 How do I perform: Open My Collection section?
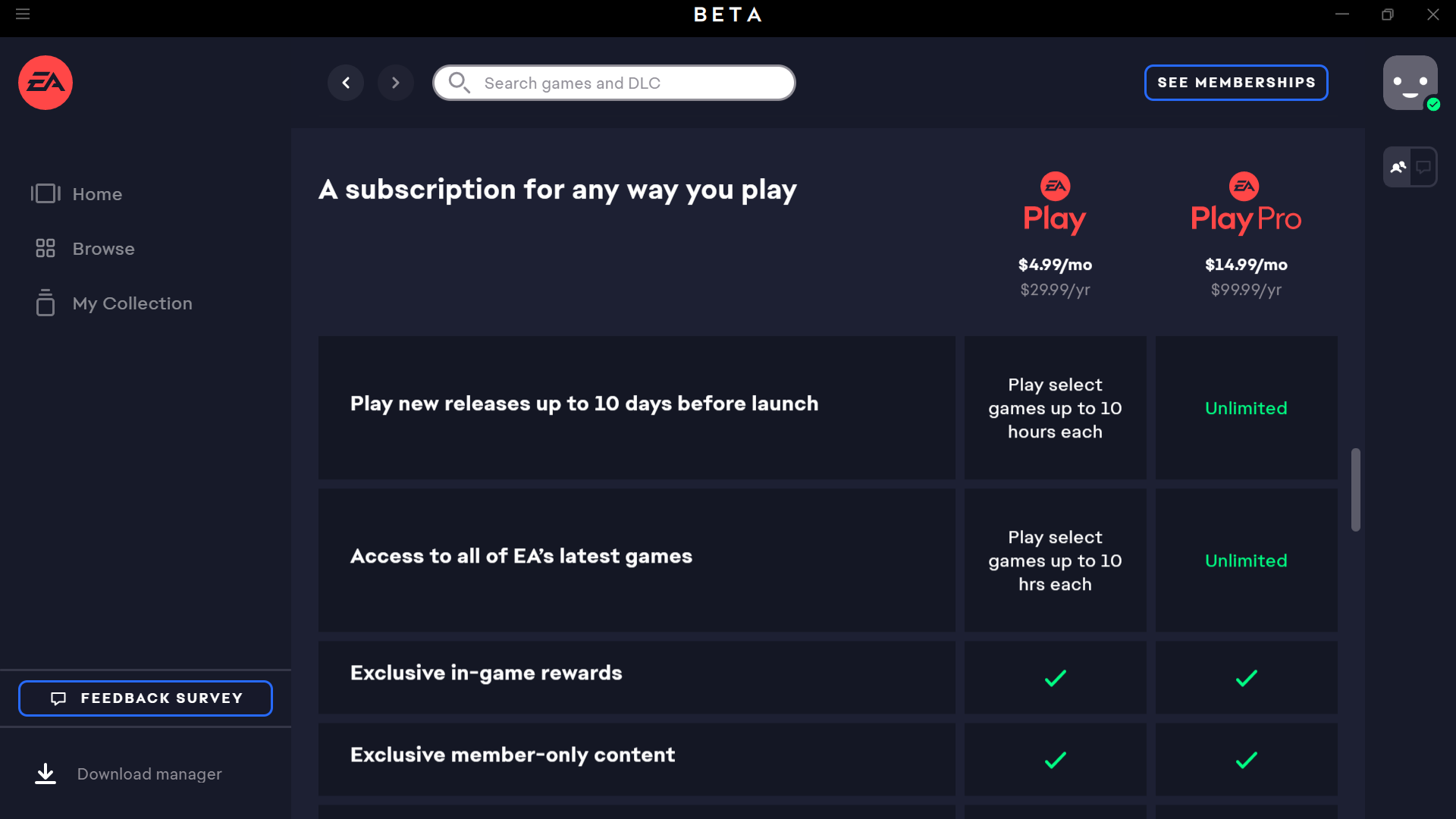(133, 303)
